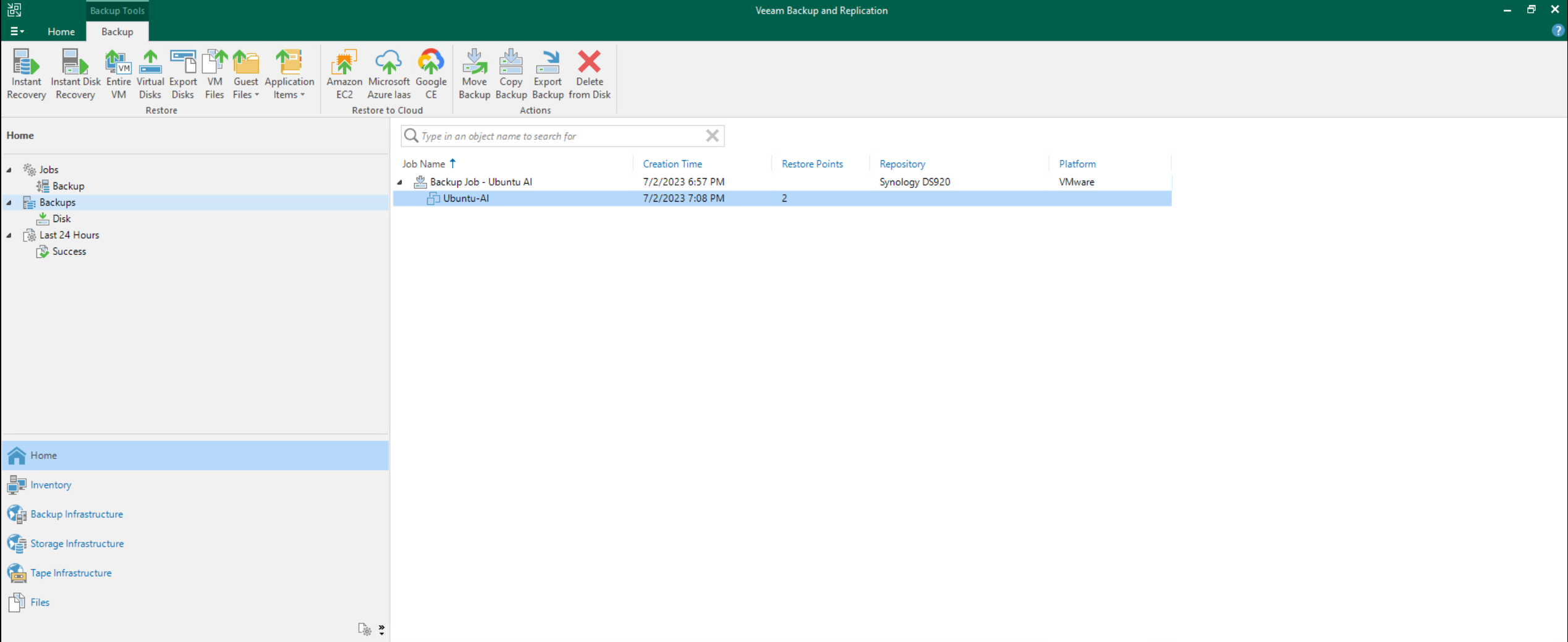Collapse Last 24 Hours tree node
This screenshot has height=642, width=1568.
(x=9, y=235)
